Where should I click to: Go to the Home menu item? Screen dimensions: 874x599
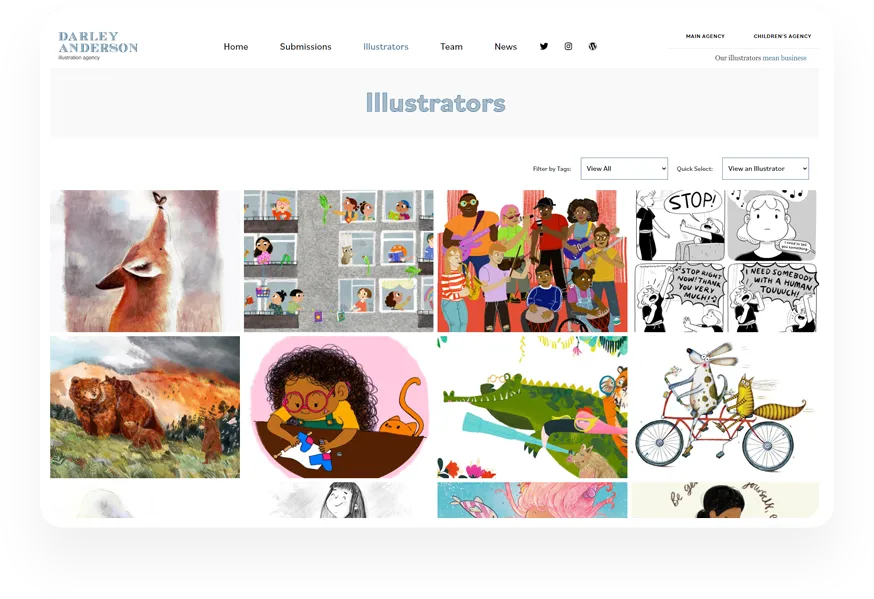pos(236,47)
